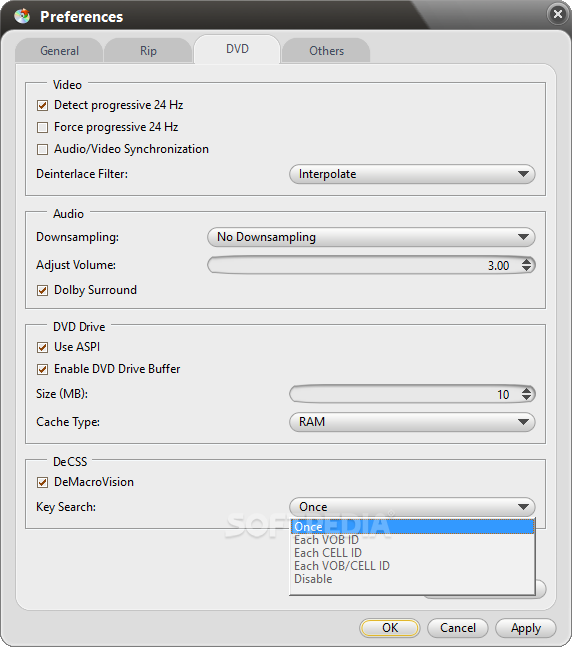The height and width of the screenshot is (647, 572).
Task: Open the Rip tab
Action: [148, 51]
